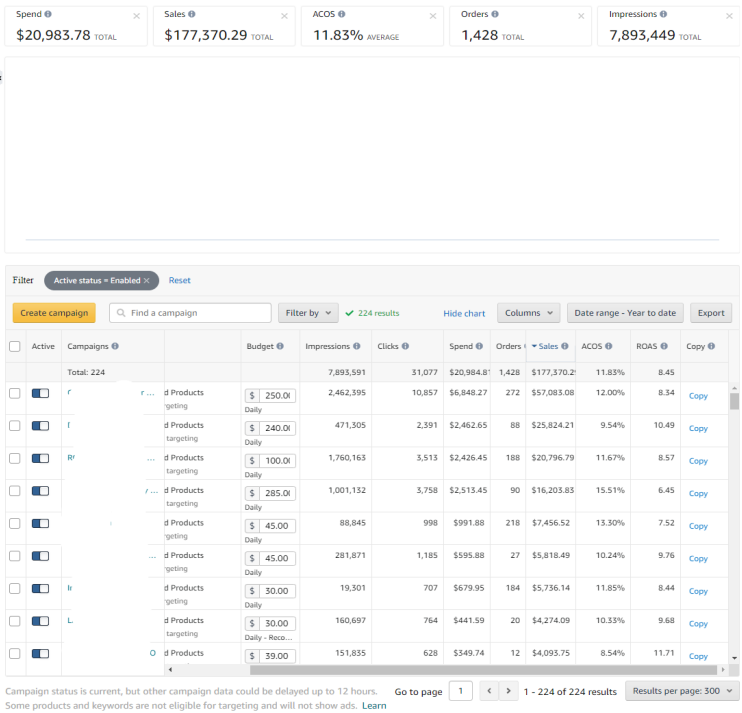
Task: Disable the first campaign's active toggle
Action: [x=41, y=396]
